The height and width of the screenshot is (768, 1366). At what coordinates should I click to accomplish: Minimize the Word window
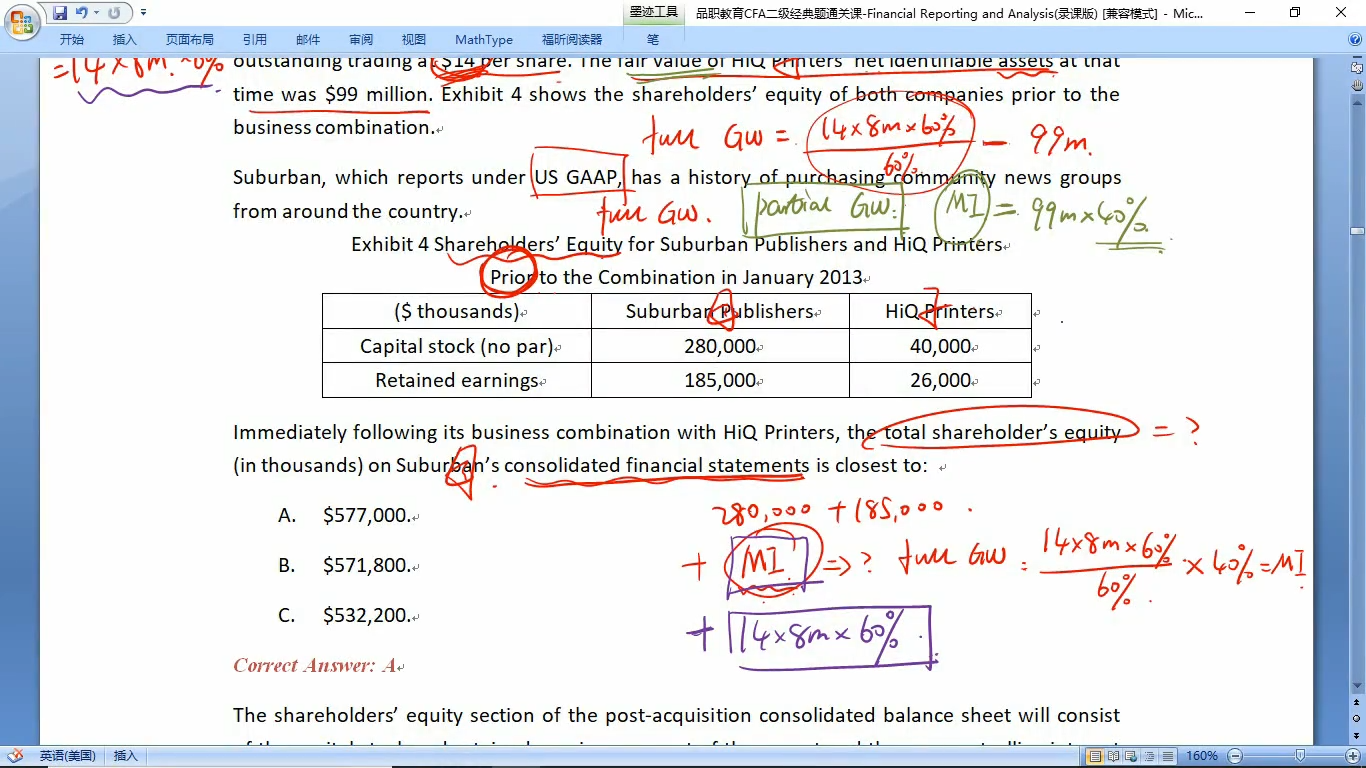point(1250,13)
